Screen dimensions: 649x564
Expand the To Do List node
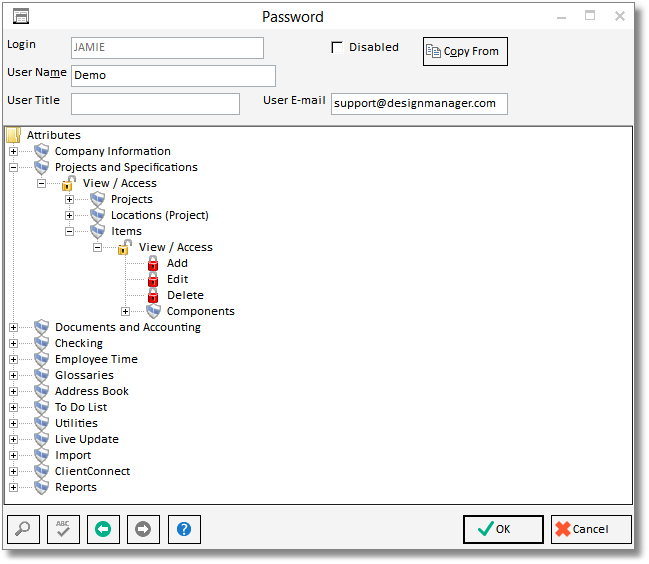pyautogui.click(x=13, y=408)
